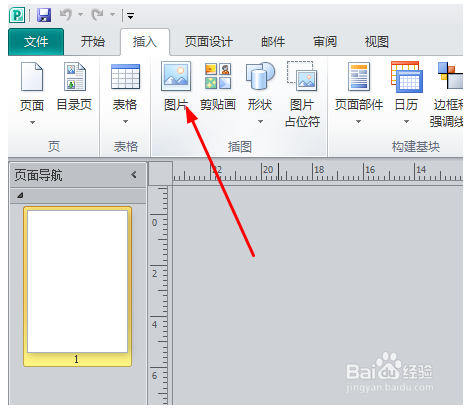Image resolution: width=470 pixels, height=409 pixels.
Task: Click the 表格 table icon
Action: click(x=125, y=77)
